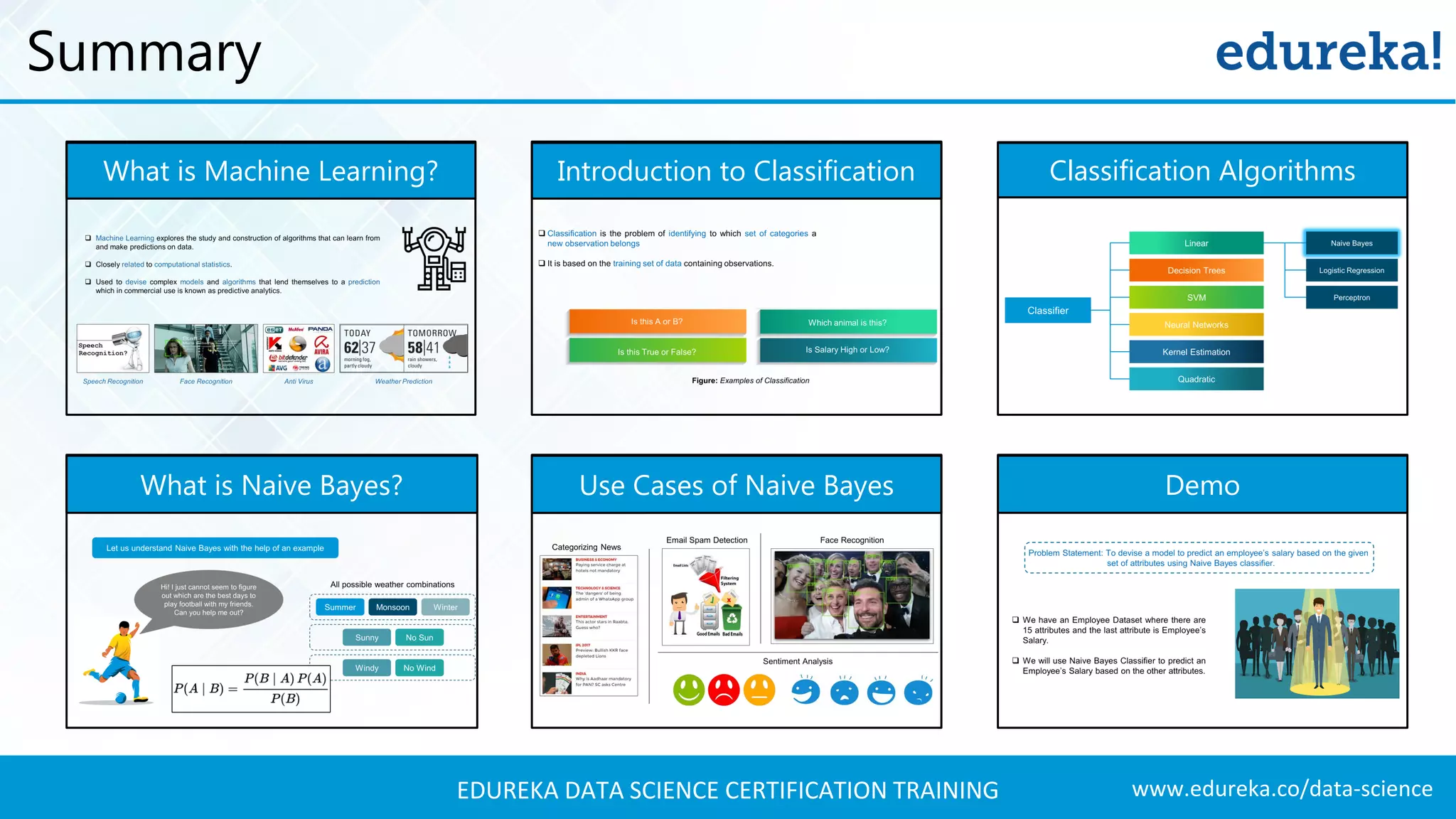1456x819 pixels.
Task: Click the 'Demo' panel header
Action: pos(1202,486)
